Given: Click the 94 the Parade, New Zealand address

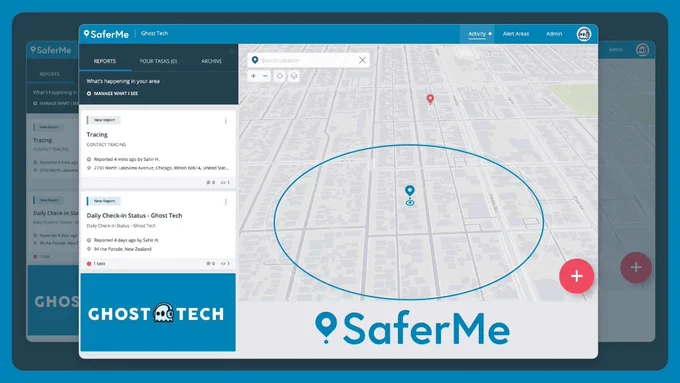Looking at the screenshot, I should [x=123, y=249].
